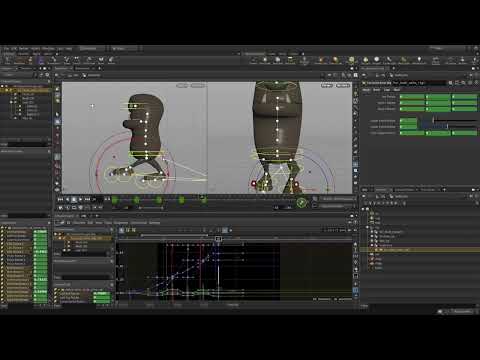Viewport: 480px width, 360px height.
Task: Click the blue highlighted icon on graph right sidebar
Action: point(356,290)
